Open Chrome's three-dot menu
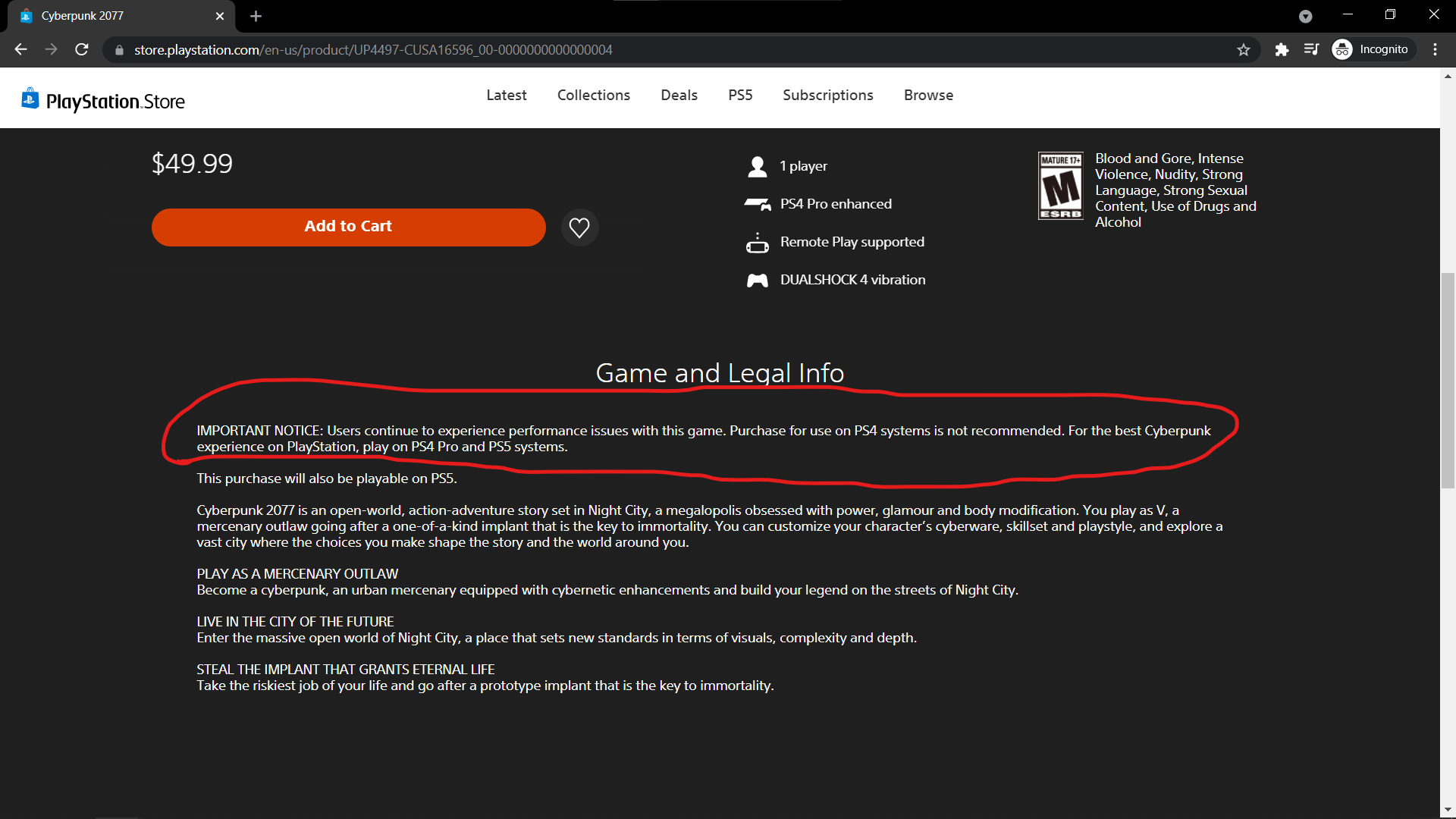 1435,49
